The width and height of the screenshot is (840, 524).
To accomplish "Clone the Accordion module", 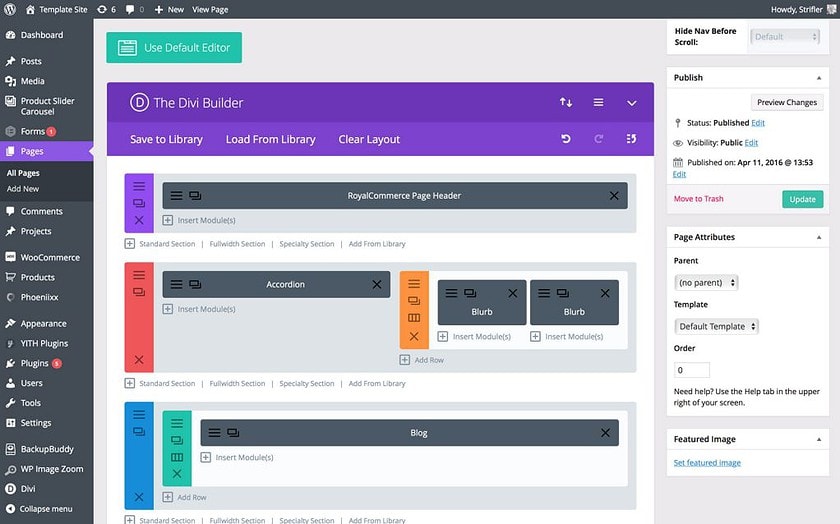I will click(195, 285).
